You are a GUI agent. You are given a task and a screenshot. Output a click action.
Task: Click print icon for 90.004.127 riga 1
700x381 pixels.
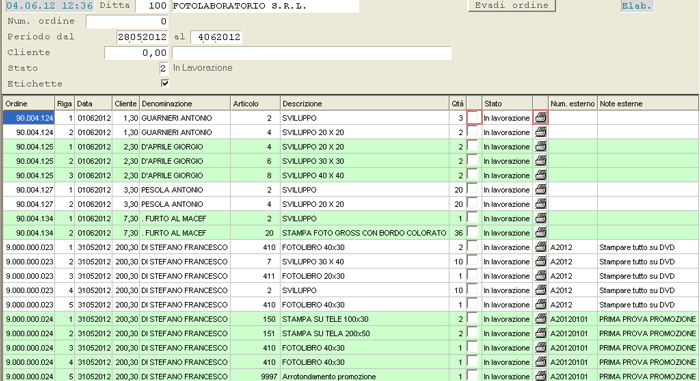[x=541, y=189]
